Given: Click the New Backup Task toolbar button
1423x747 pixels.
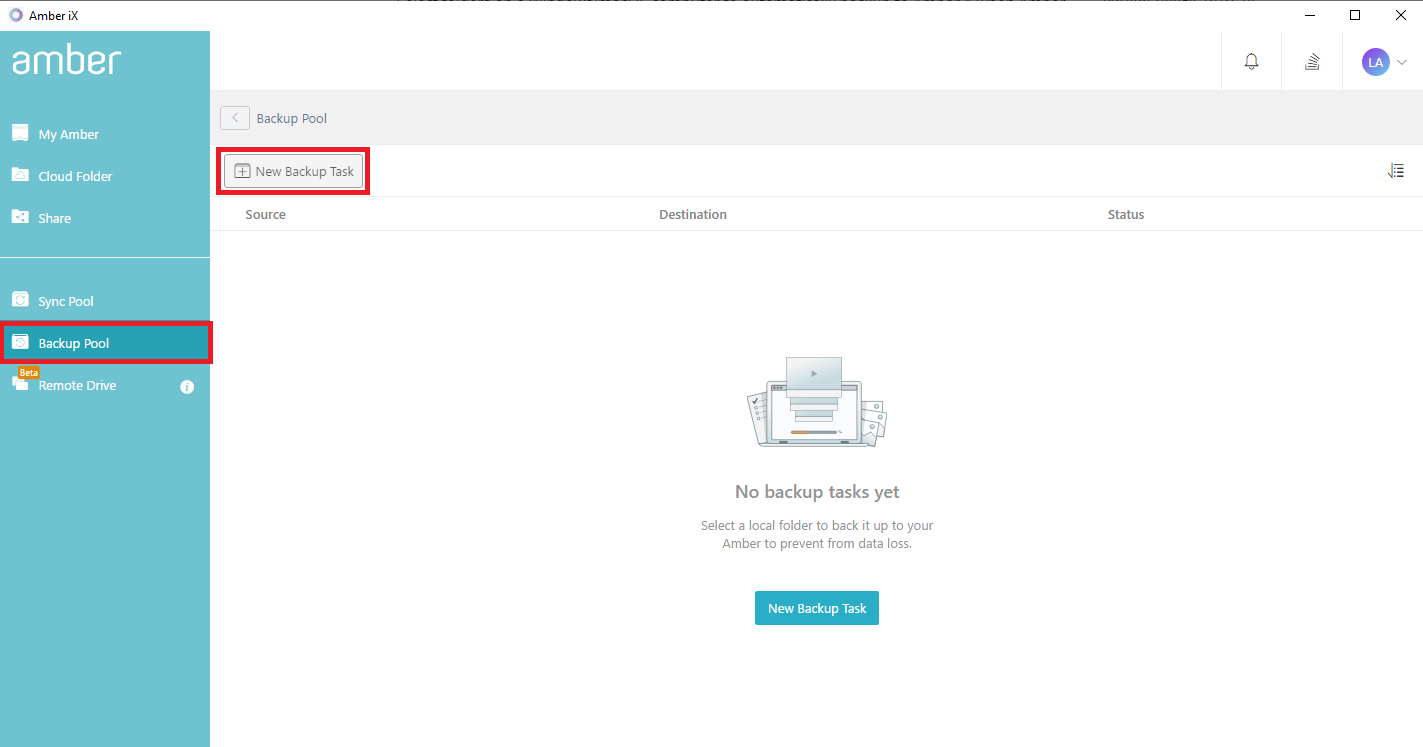Looking at the screenshot, I should [293, 170].
